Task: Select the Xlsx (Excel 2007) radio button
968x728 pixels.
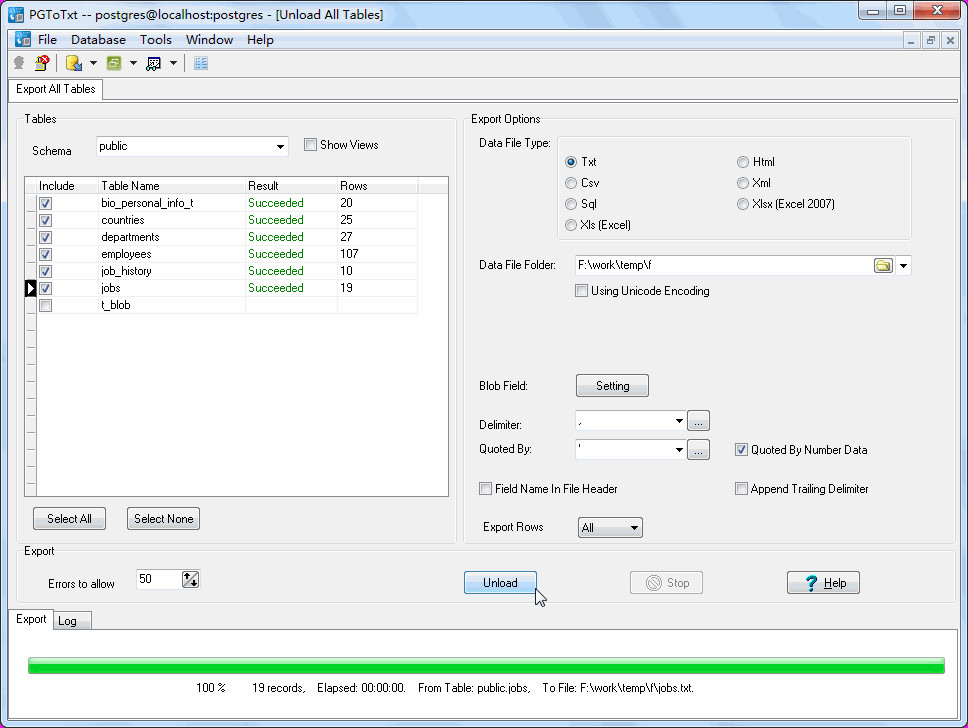Action: coord(743,204)
